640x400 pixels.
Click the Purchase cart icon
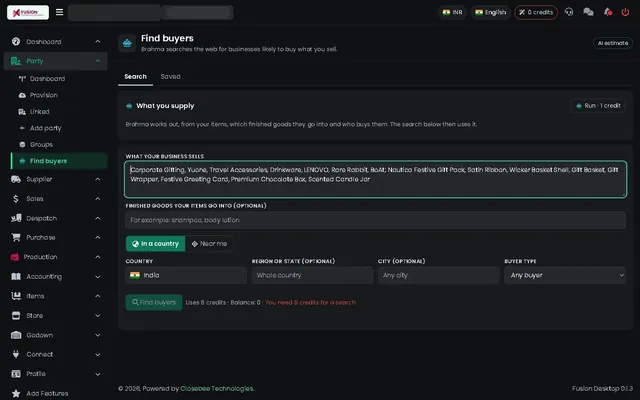point(16,237)
